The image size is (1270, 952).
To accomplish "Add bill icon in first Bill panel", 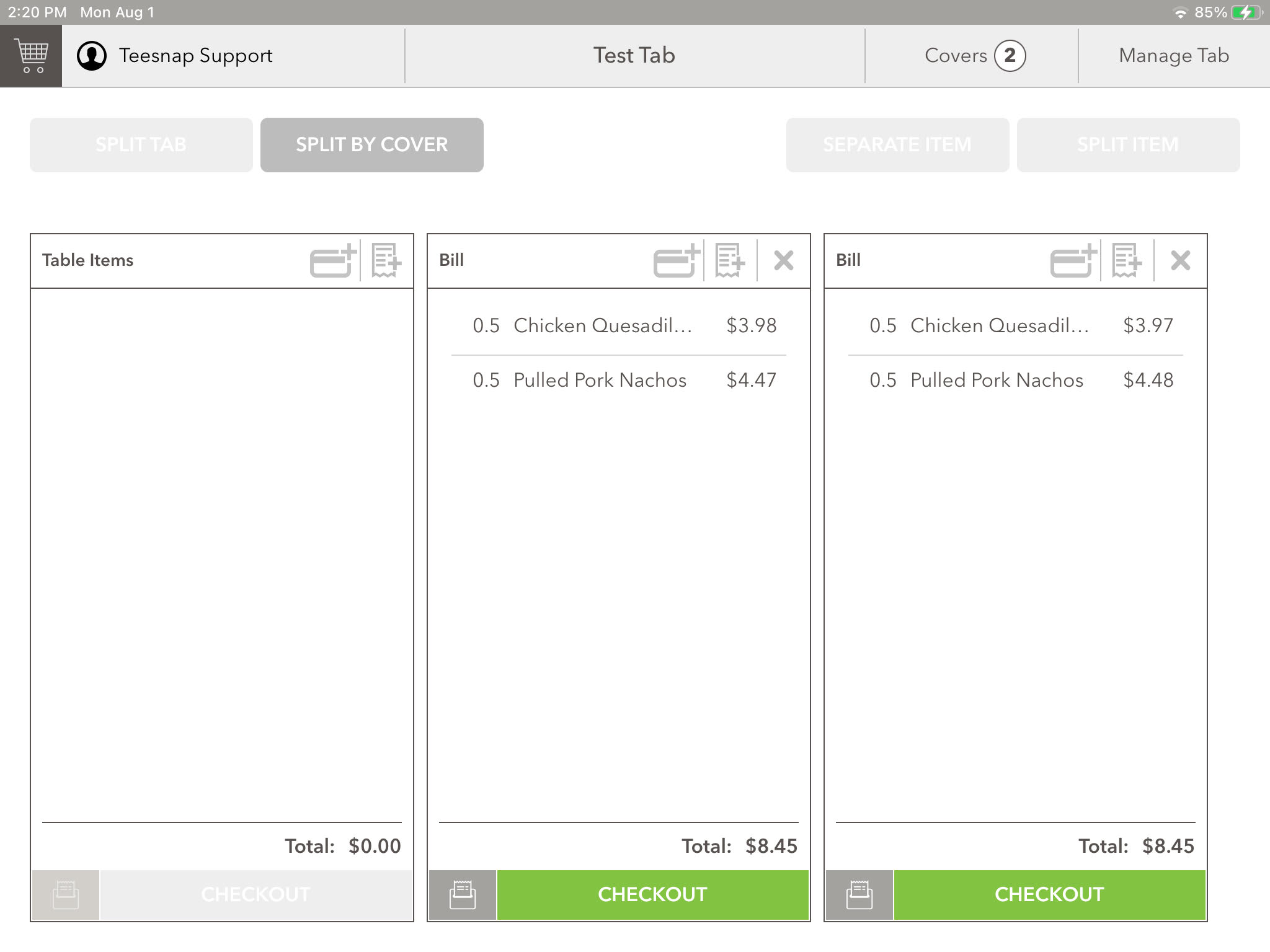I will click(x=730, y=260).
